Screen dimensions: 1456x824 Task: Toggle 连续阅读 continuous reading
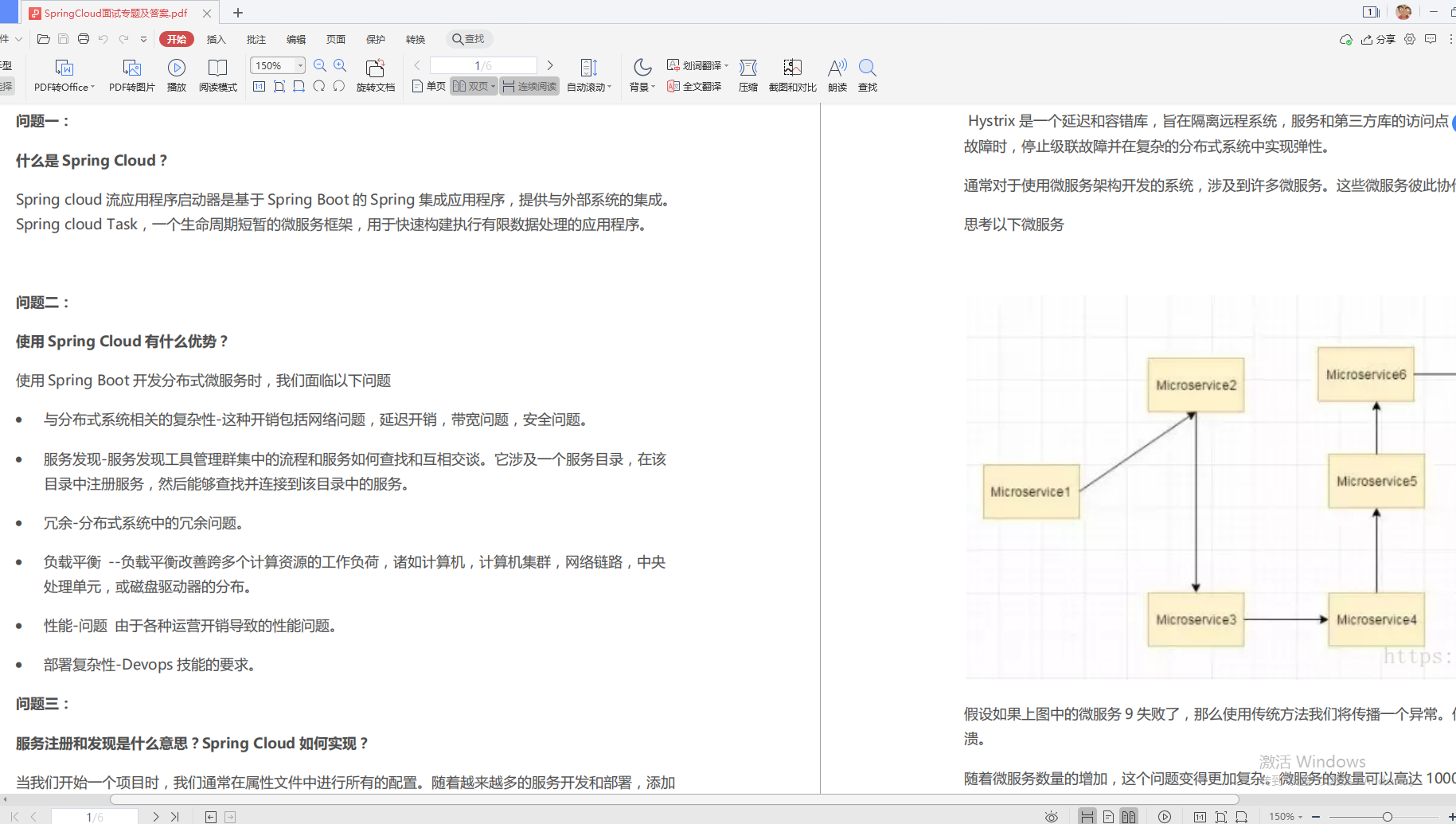tap(529, 86)
